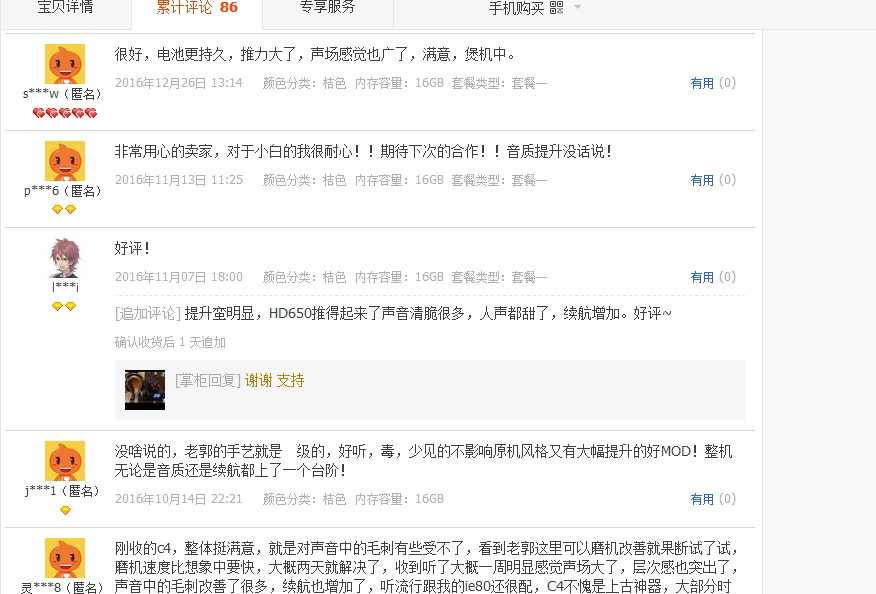The height and width of the screenshot is (594, 876).
Task: Click the avatar of reviewer j***1
Action: click(x=65, y=461)
